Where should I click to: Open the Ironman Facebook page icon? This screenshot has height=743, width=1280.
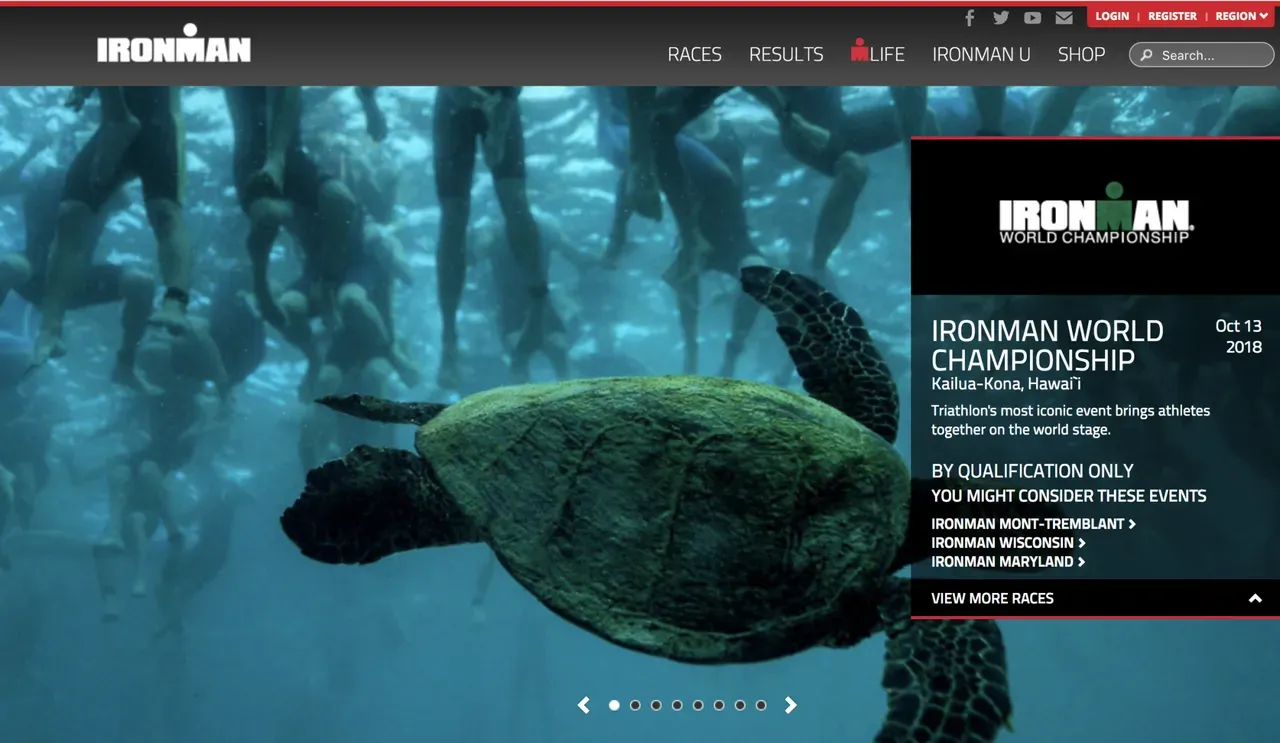(x=969, y=17)
